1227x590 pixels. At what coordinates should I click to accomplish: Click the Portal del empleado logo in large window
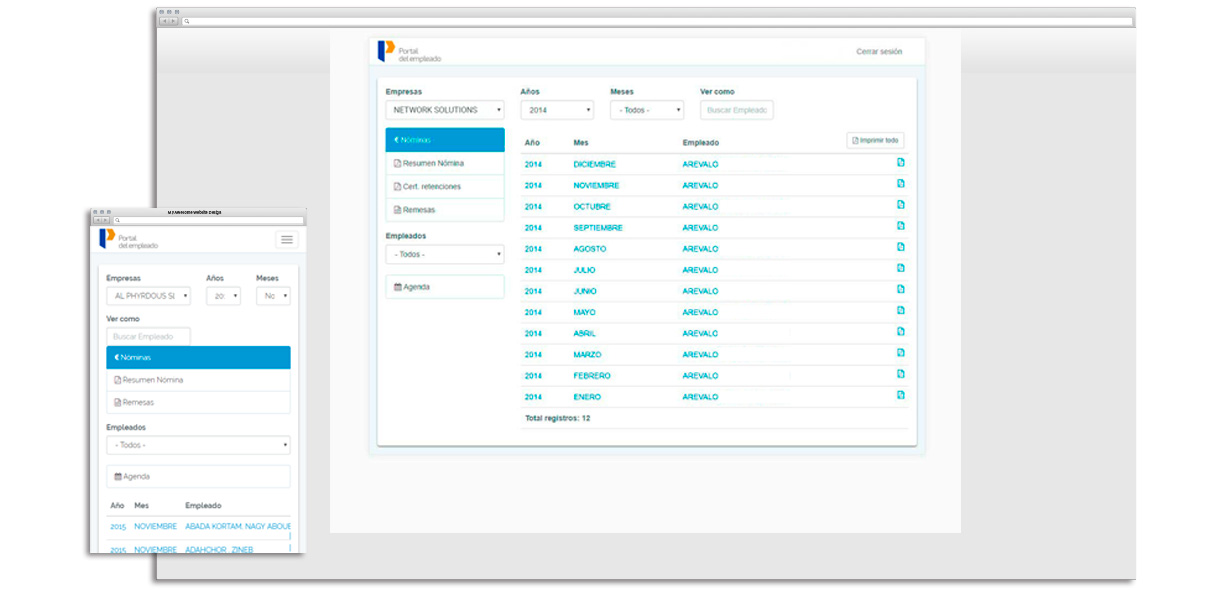click(x=409, y=52)
